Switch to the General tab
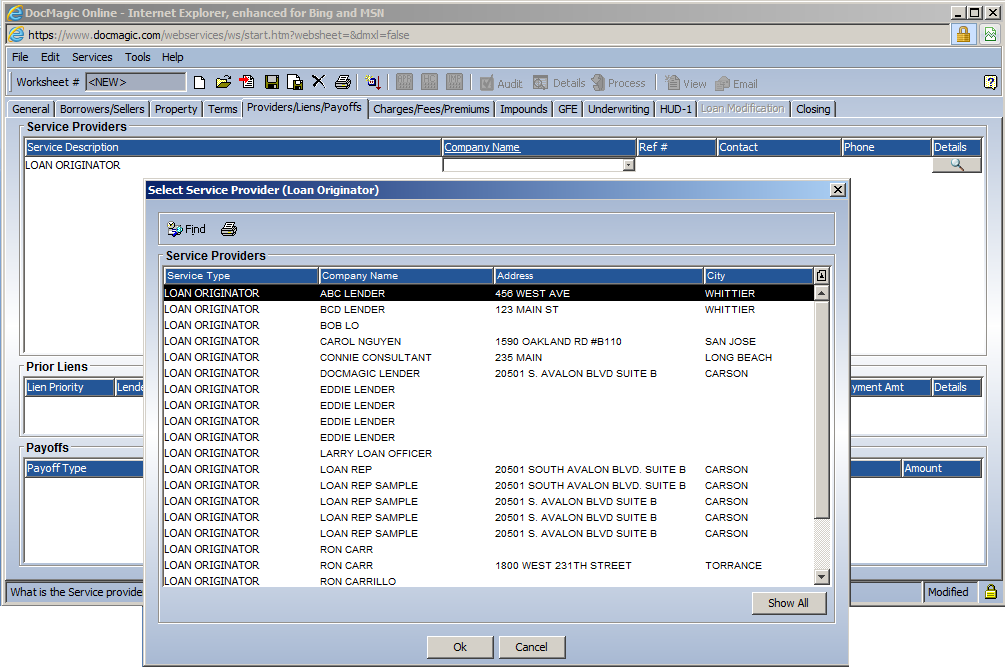The image size is (1005, 667). 31,109
